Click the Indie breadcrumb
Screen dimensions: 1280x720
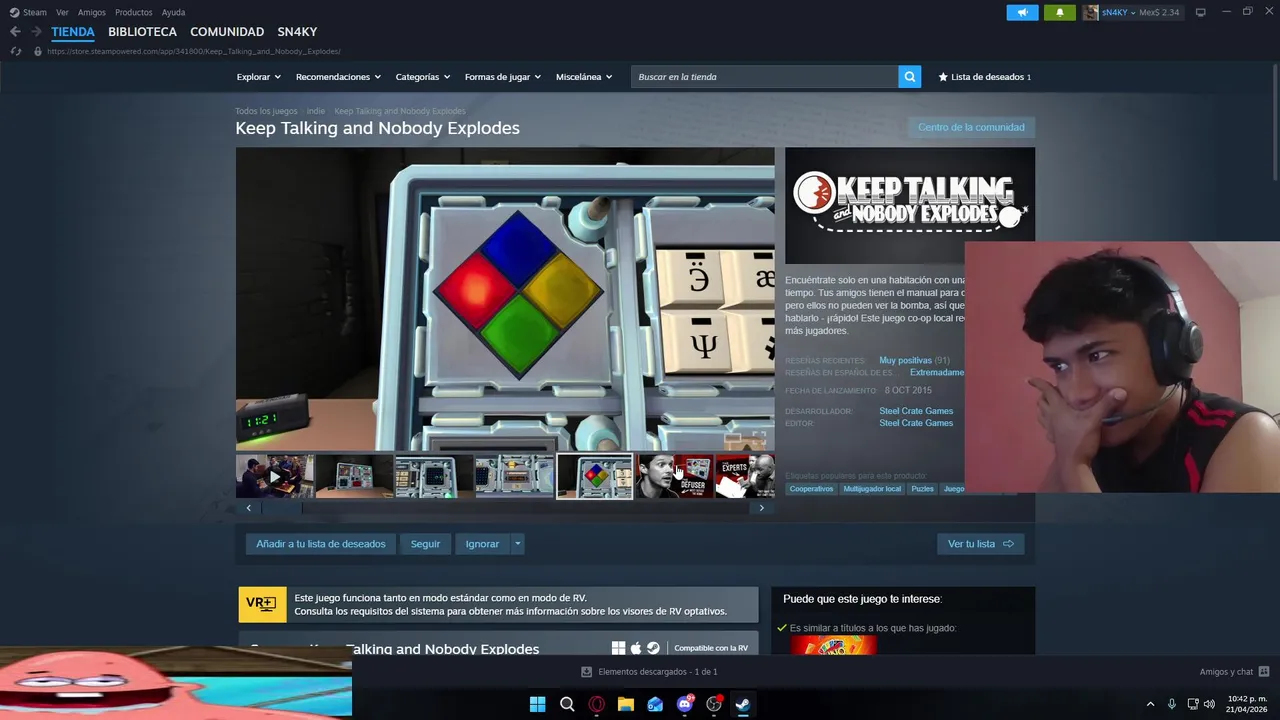[x=316, y=111]
